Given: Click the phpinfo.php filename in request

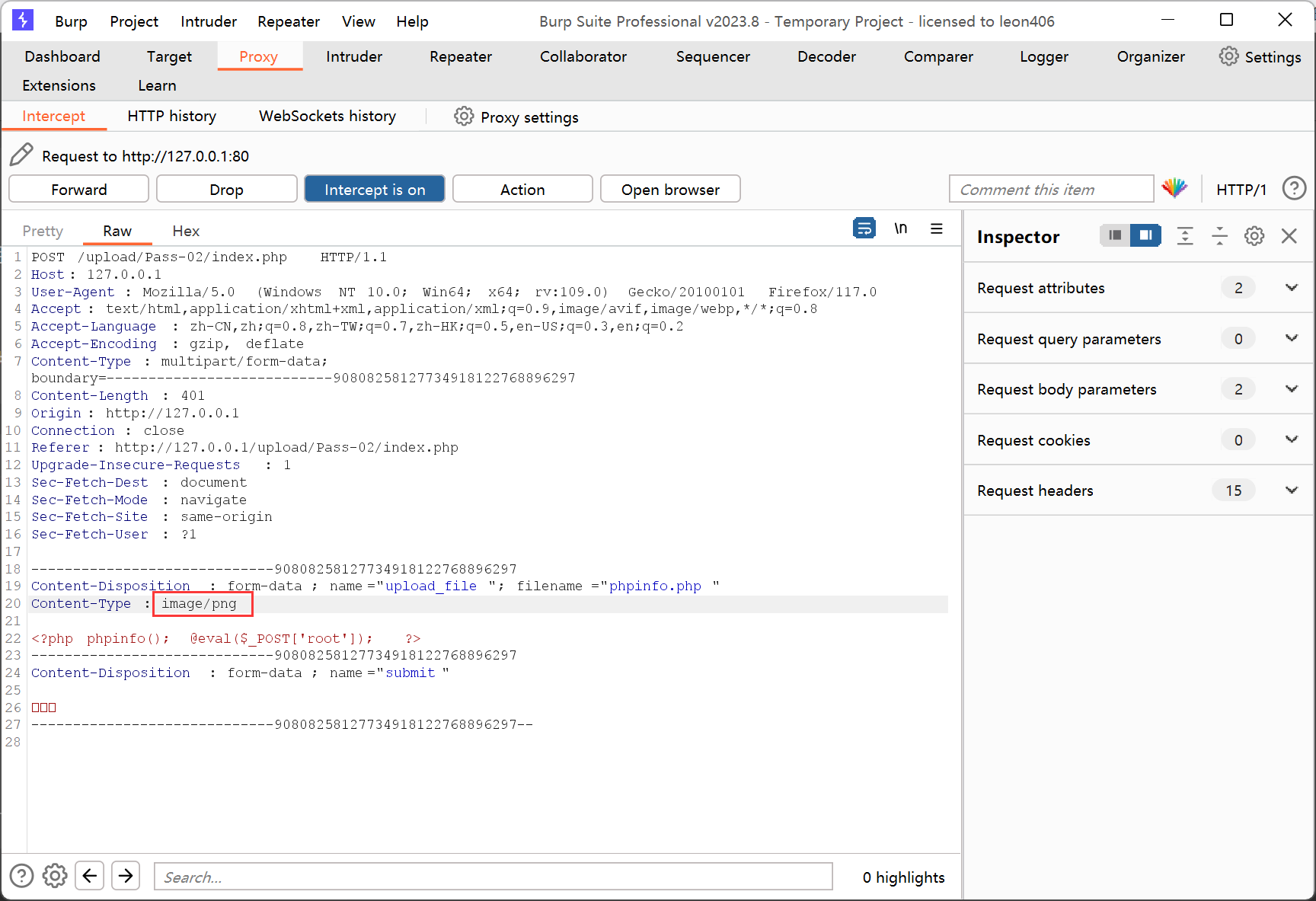Looking at the screenshot, I should pos(655,586).
